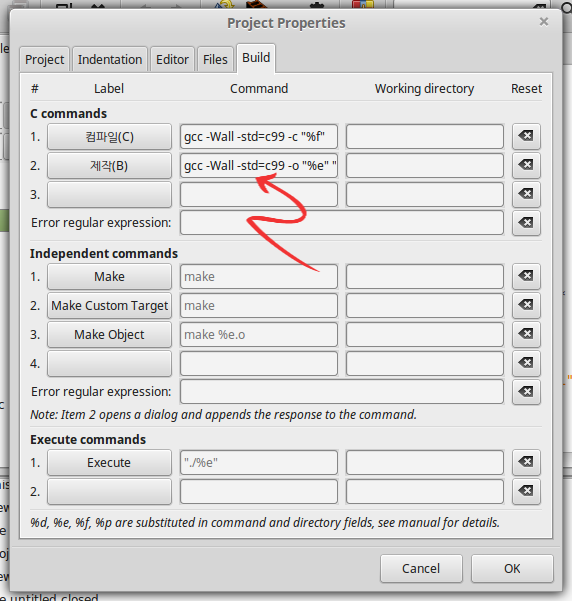The width and height of the screenshot is (572, 601).
Task: Reset C commands error regular expression
Action: 526,223
